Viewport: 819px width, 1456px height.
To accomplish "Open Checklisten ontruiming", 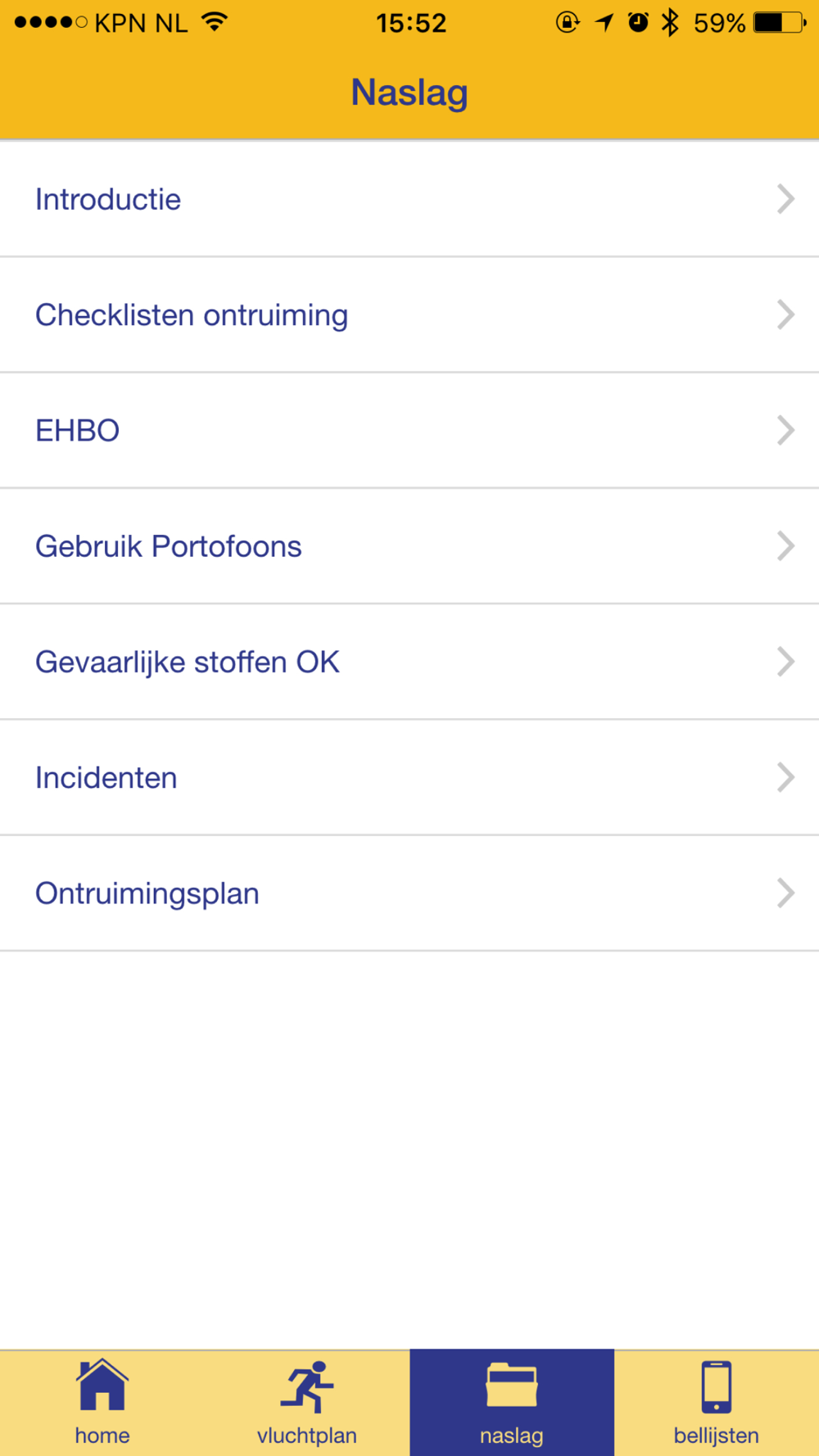I will [192, 314].
